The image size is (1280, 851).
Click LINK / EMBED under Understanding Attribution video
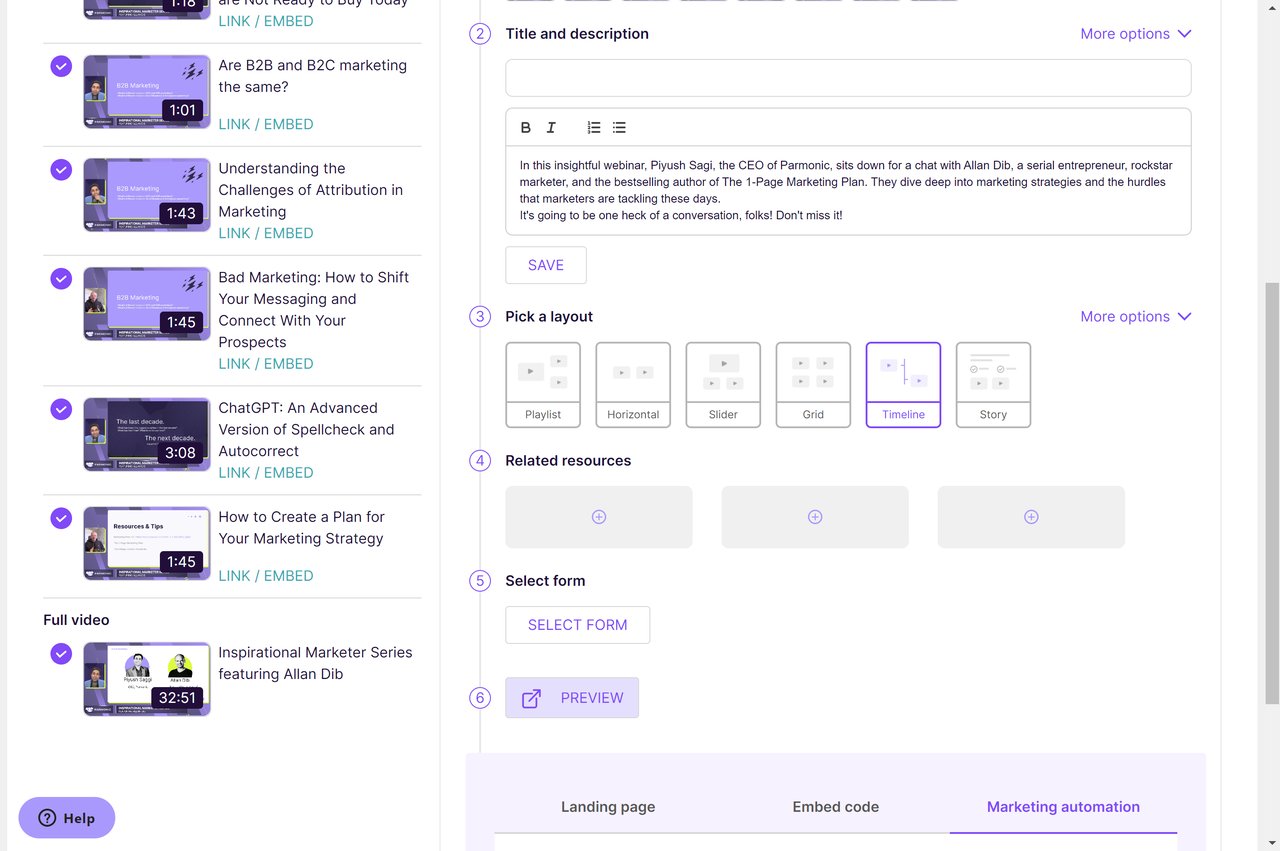[266, 233]
